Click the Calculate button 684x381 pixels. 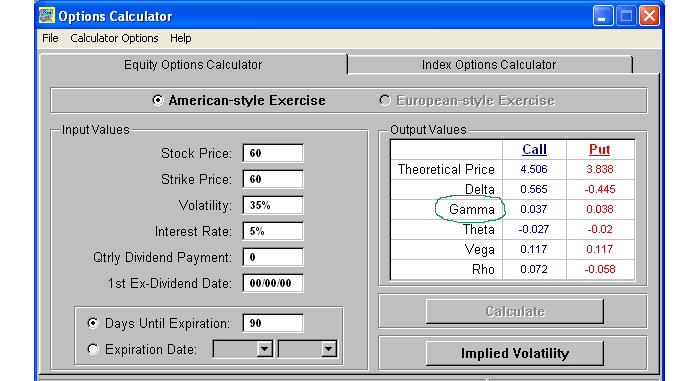click(x=515, y=312)
